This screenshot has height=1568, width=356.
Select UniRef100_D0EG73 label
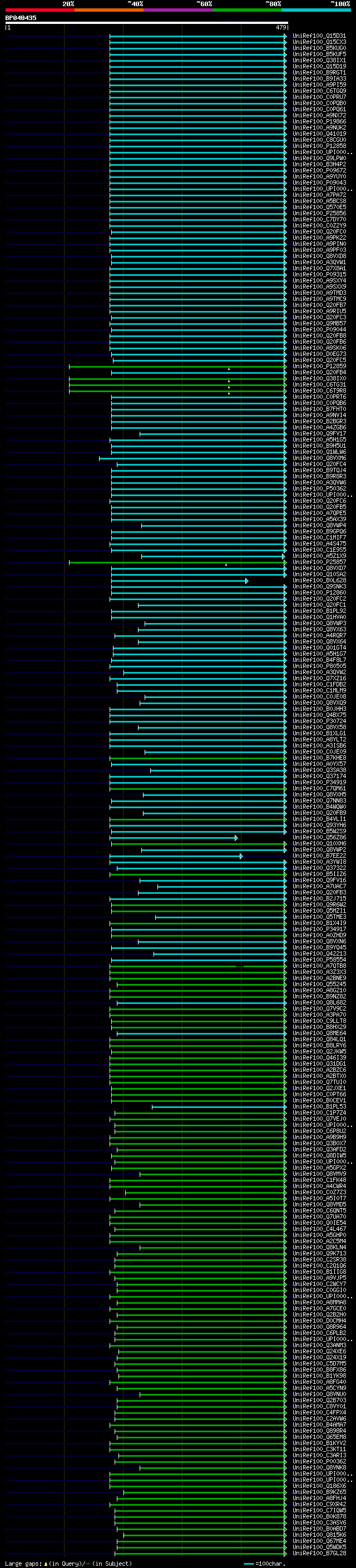tap(319, 354)
